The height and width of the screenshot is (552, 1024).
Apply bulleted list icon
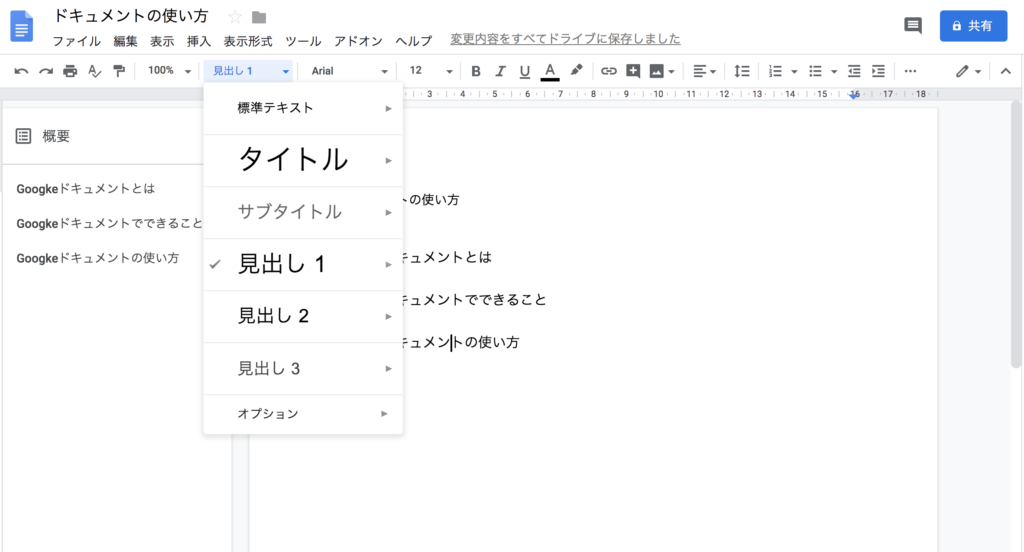815,71
